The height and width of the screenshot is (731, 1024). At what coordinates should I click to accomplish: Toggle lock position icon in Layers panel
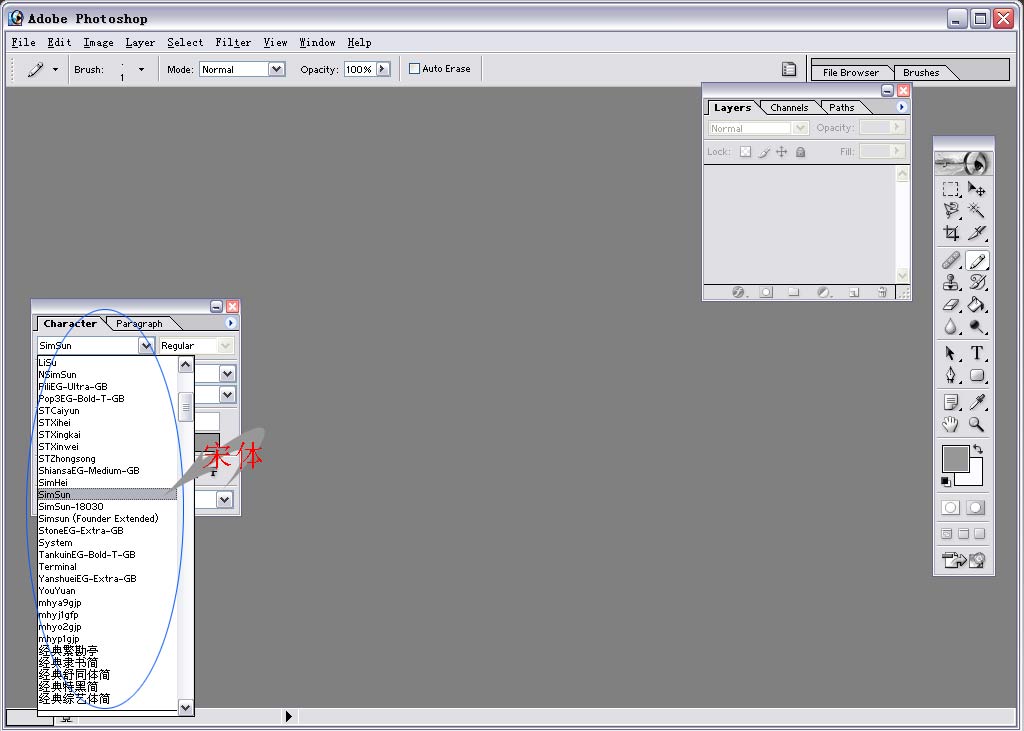coord(782,152)
